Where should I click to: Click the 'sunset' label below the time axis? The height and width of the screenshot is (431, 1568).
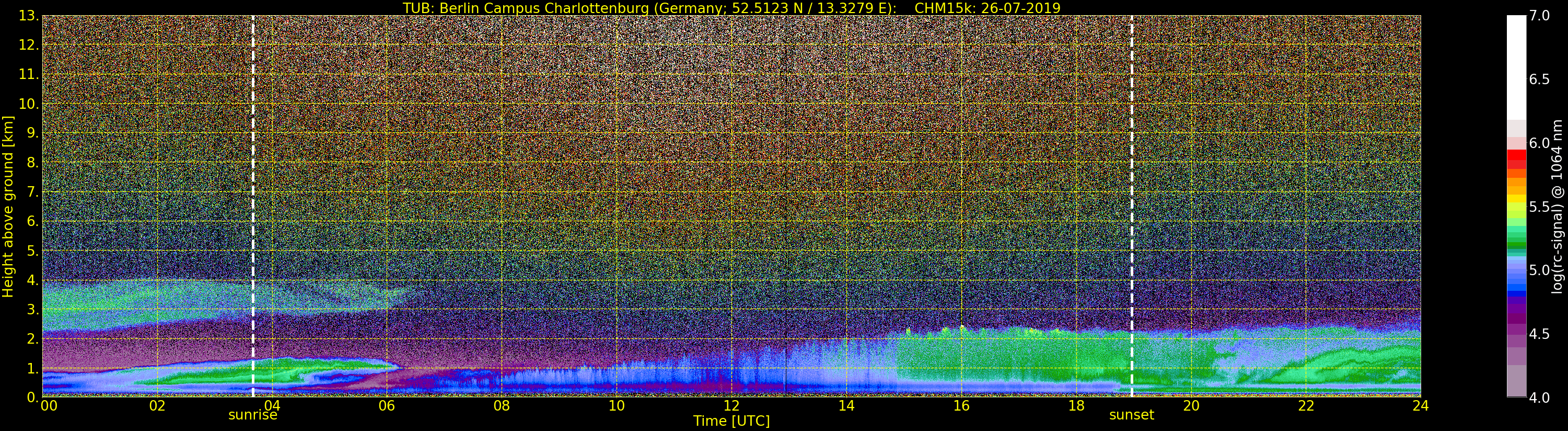[x=1132, y=415]
